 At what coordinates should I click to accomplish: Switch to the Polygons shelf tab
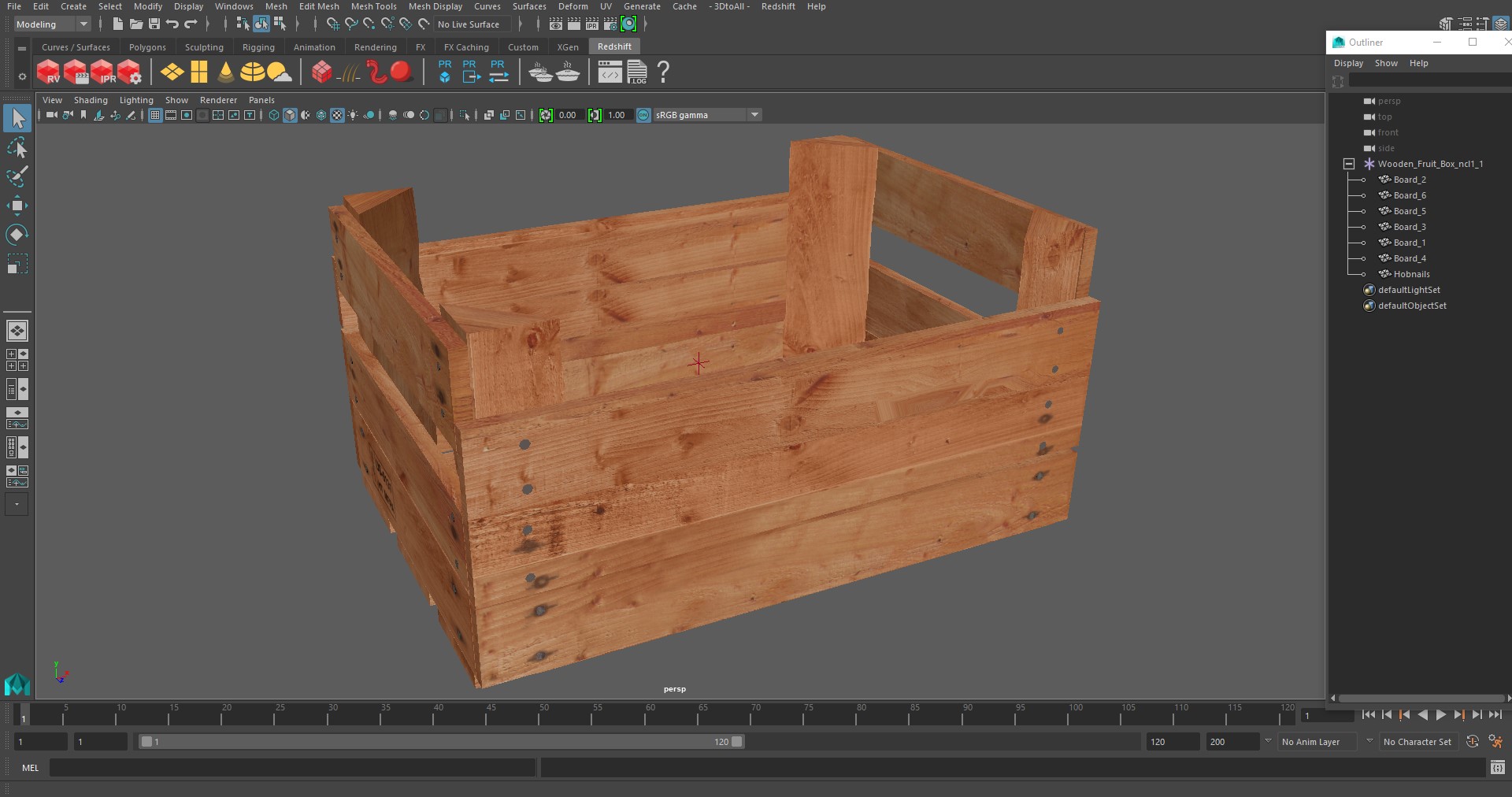147,47
